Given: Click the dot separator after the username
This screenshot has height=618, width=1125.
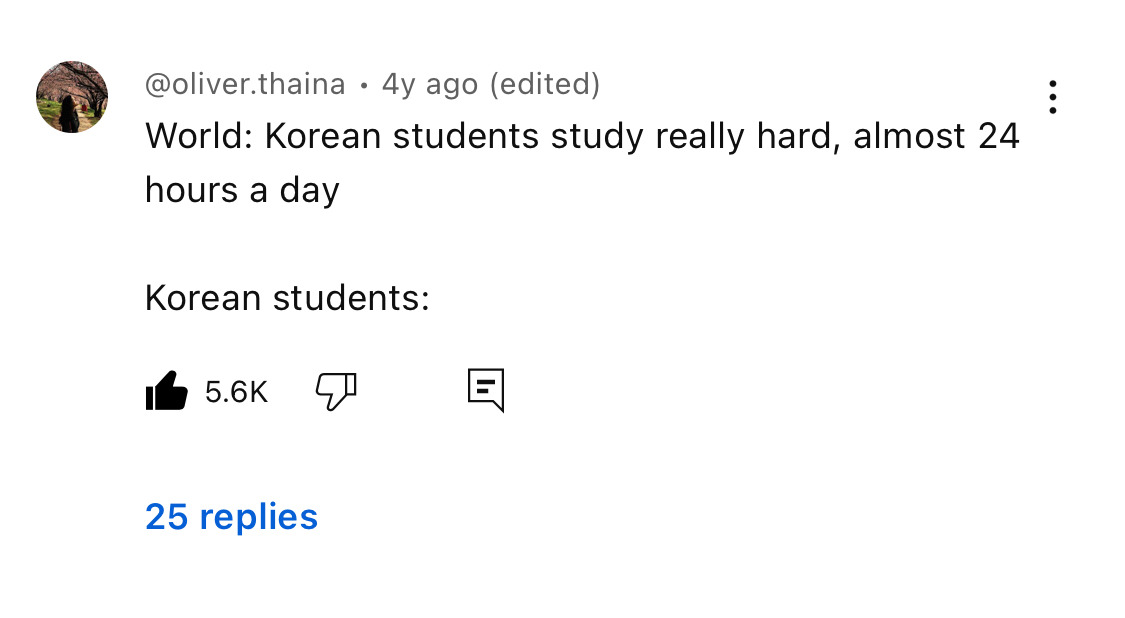Looking at the screenshot, I should tap(364, 86).
